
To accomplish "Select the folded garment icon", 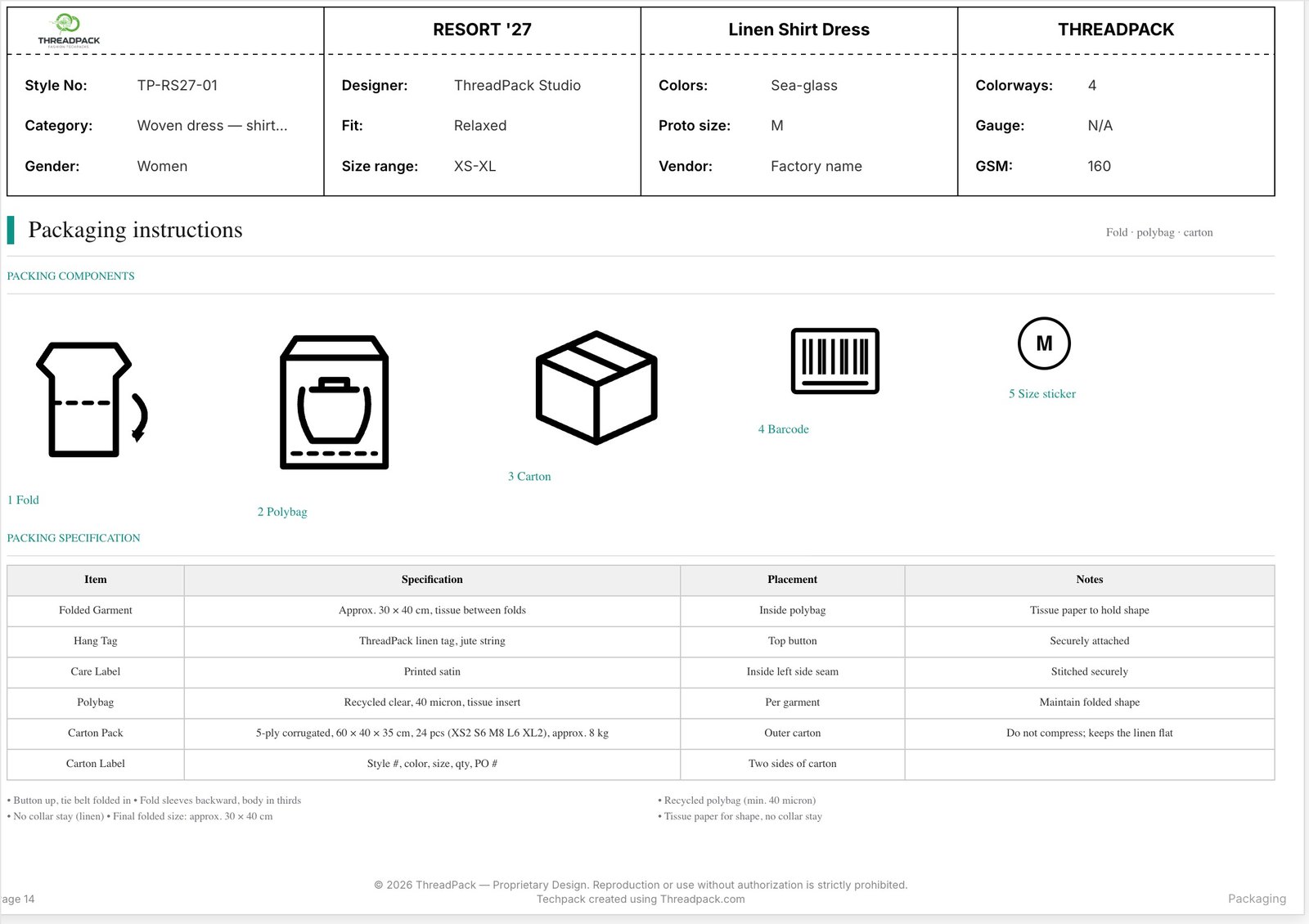I will [92, 399].
